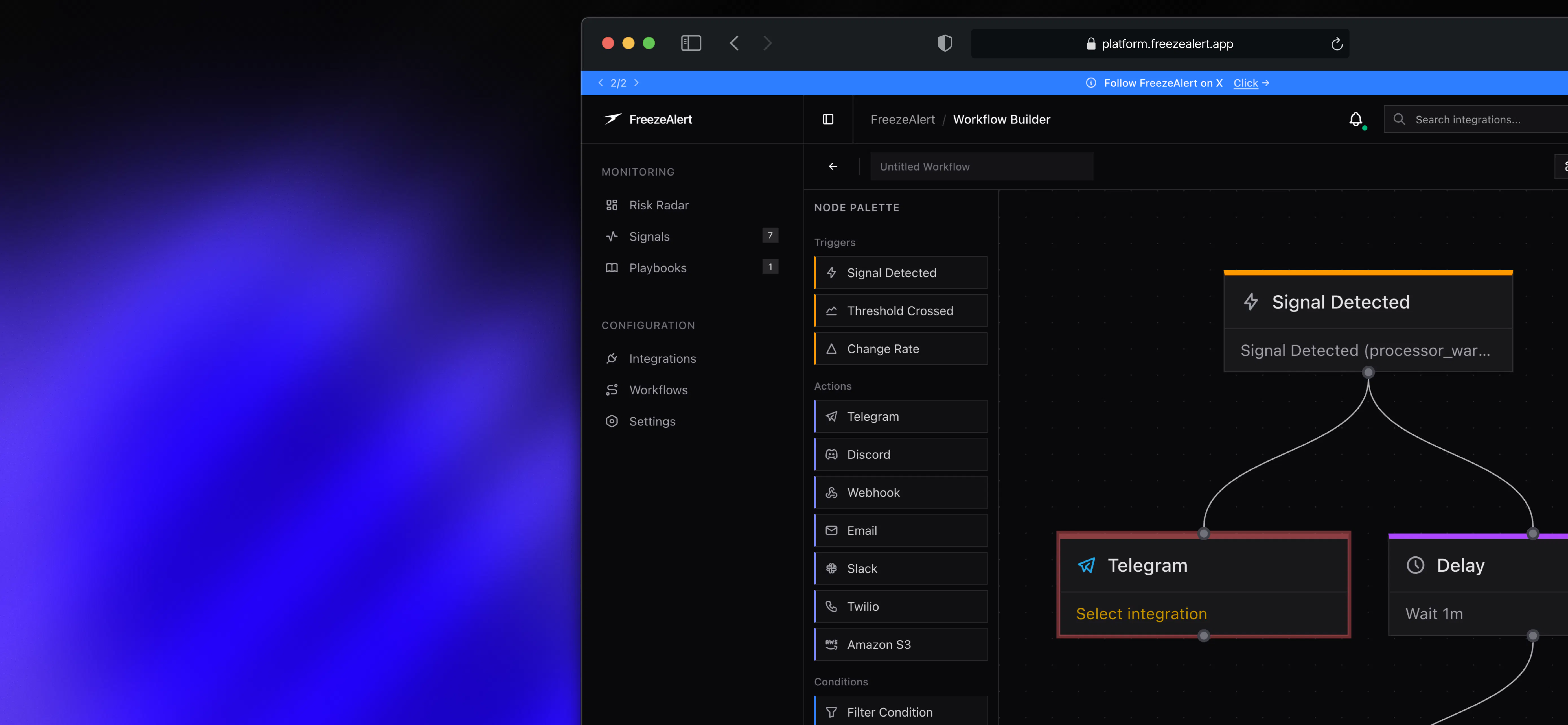Image resolution: width=1568 pixels, height=725 pixels.
Task: Select the Signal Detected trigger in palette
Action: click(901, 273)
